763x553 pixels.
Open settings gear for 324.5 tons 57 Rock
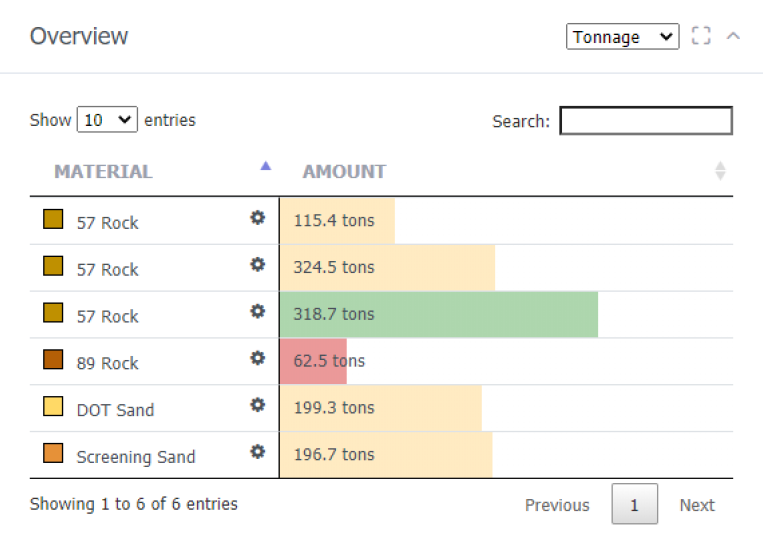pyautogui.click(x=257, y=264)
